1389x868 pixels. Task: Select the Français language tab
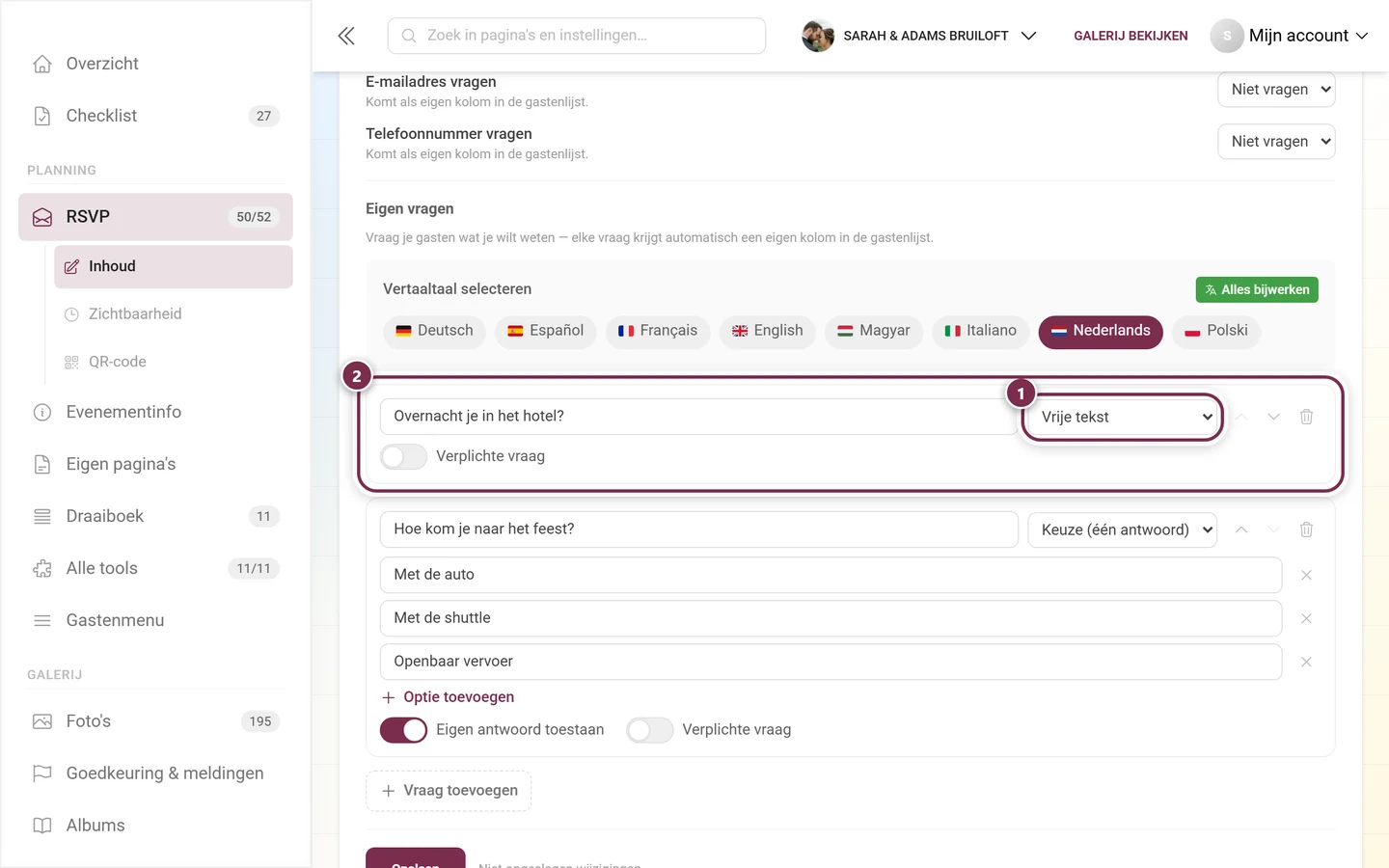[x=658, y=331]
